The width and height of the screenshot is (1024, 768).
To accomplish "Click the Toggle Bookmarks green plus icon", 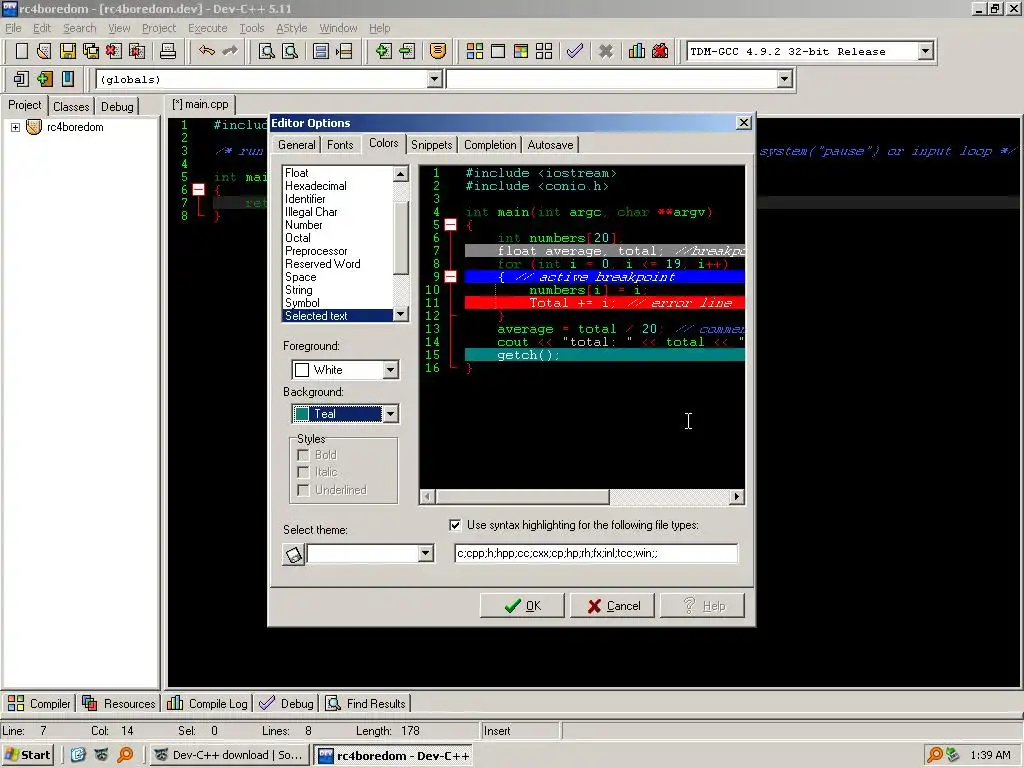I will pos(44,79).
